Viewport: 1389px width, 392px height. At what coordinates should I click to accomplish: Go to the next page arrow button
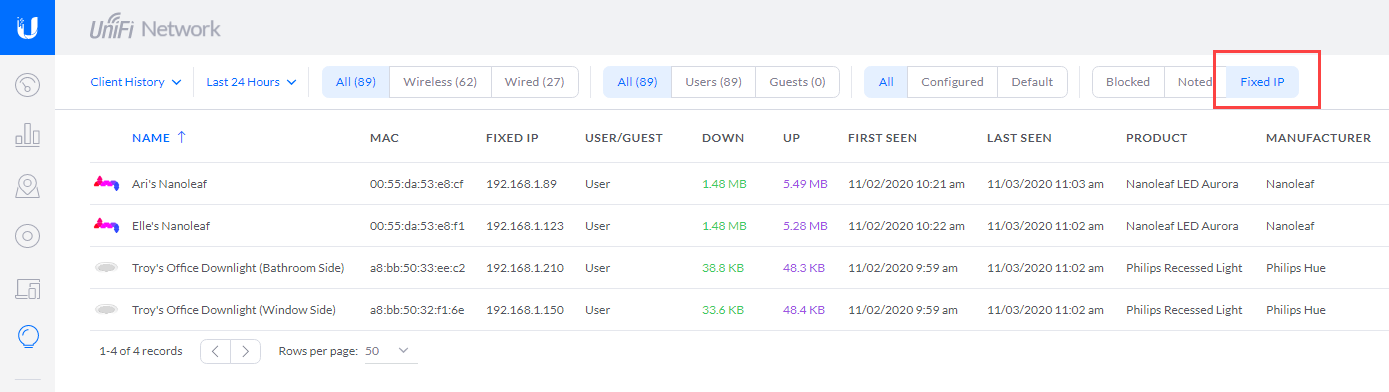[x=246, y=351]
